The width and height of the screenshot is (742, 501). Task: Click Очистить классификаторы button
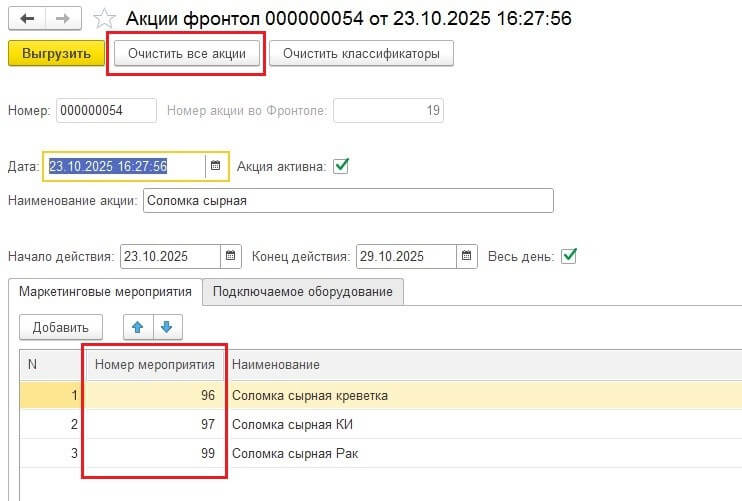(x=361, y=53)
